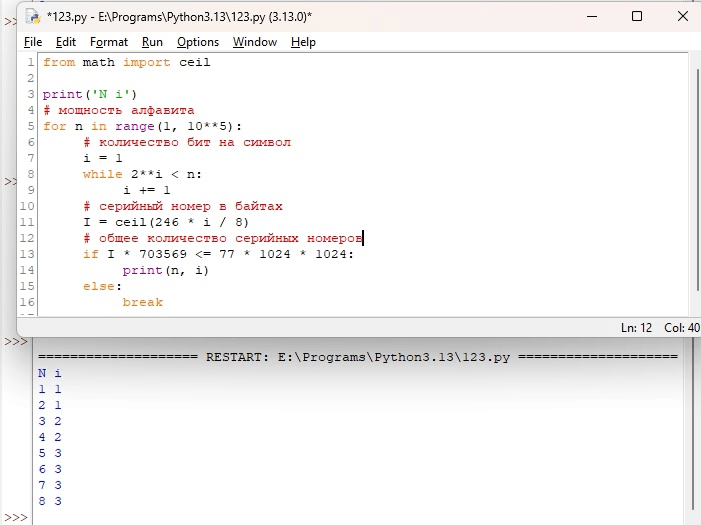
Task: Open the Options menu
Action: (198, 42)
